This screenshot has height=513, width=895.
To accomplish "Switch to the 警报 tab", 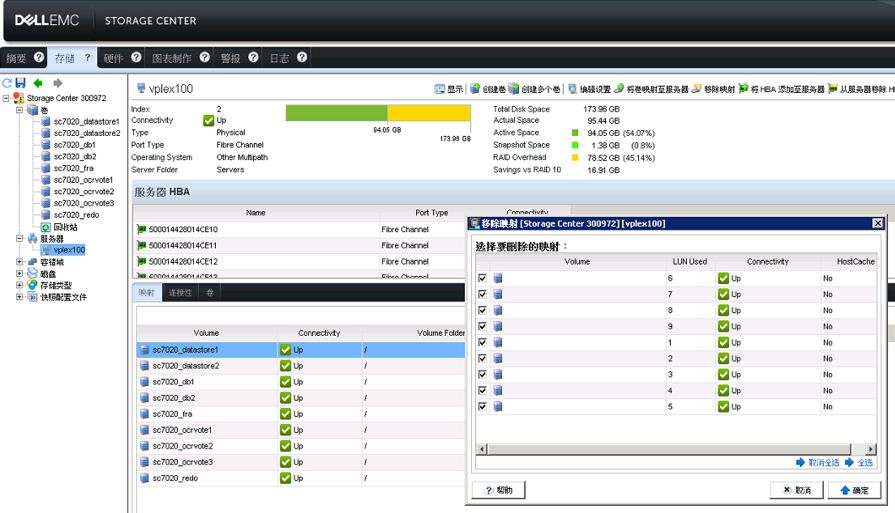I will [230, 58].
